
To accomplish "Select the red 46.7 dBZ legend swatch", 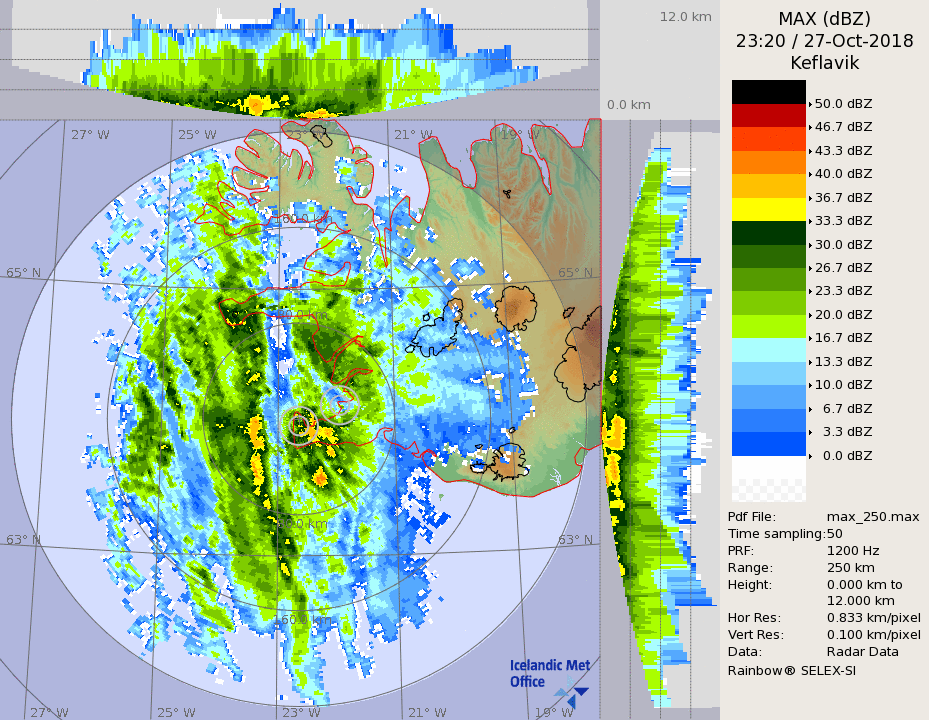I will [768, 115].
